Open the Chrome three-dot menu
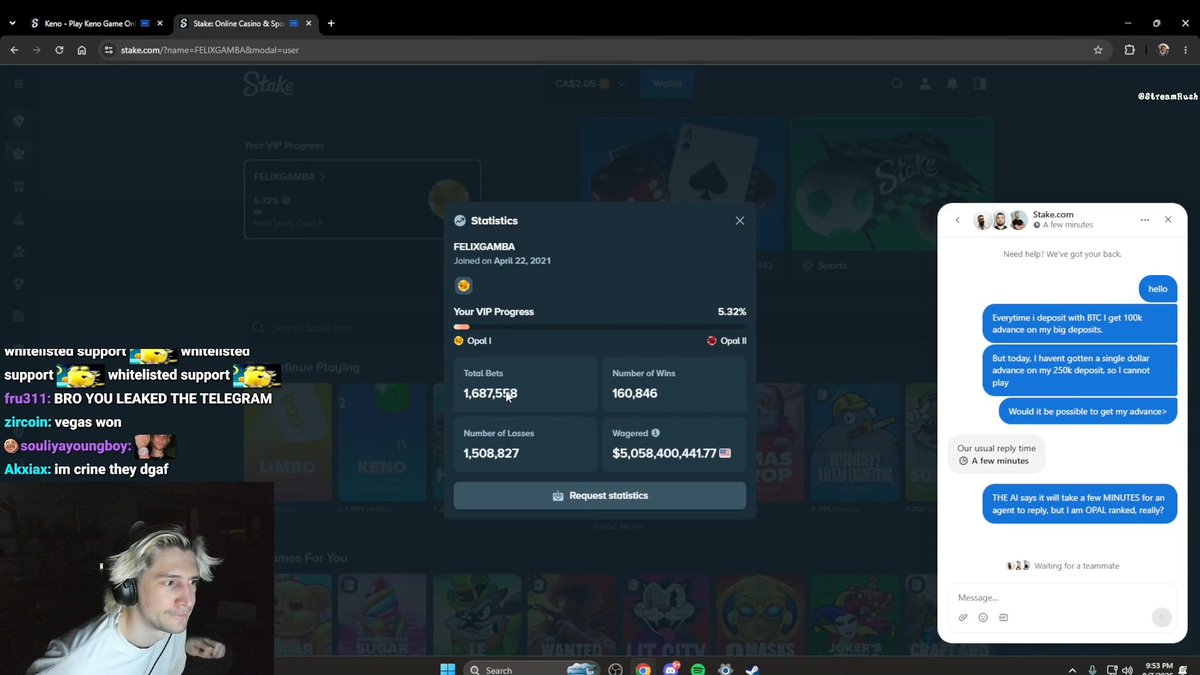Image resolution: width=1200 pixels, height=675 pixels. (x=1186, y=50)
